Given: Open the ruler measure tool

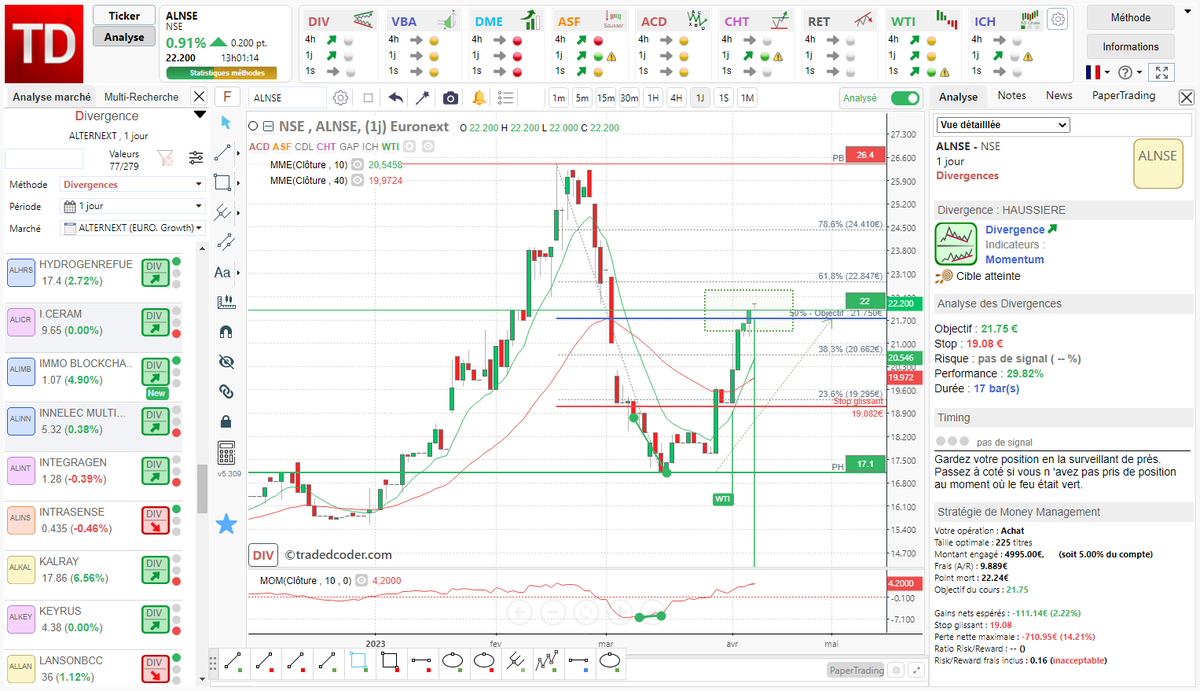Looking at the screenshot, I should 226,301.
